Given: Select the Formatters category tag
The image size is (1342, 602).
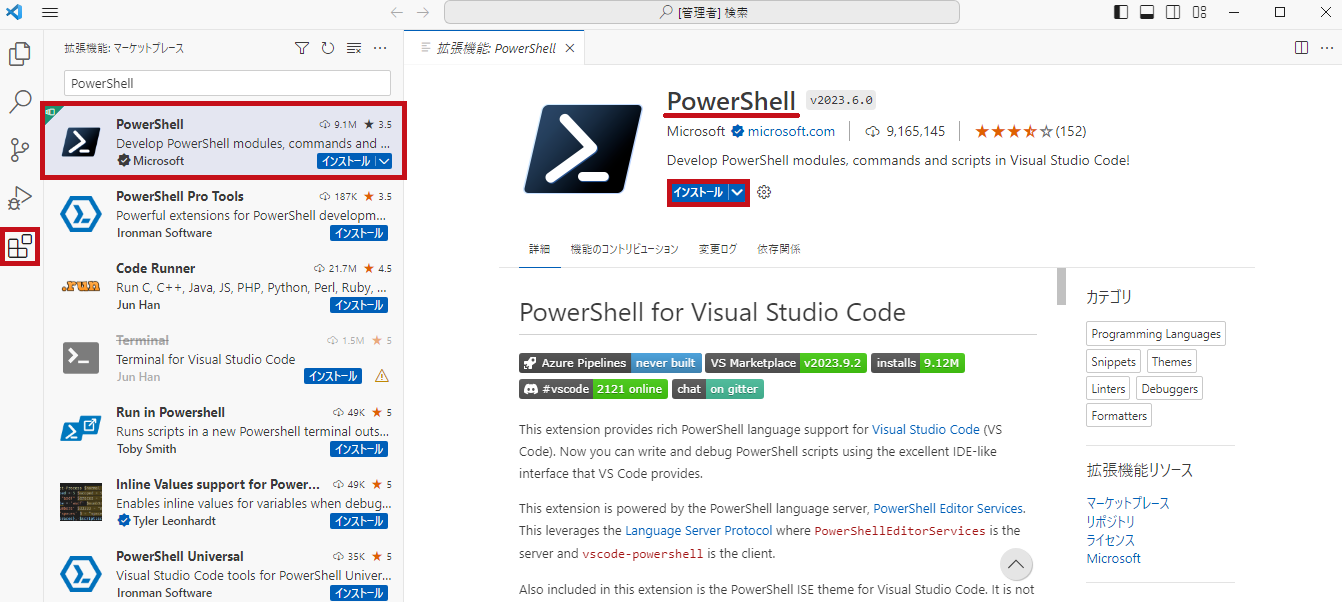Looking at the screenshot, I should 1120,415.
